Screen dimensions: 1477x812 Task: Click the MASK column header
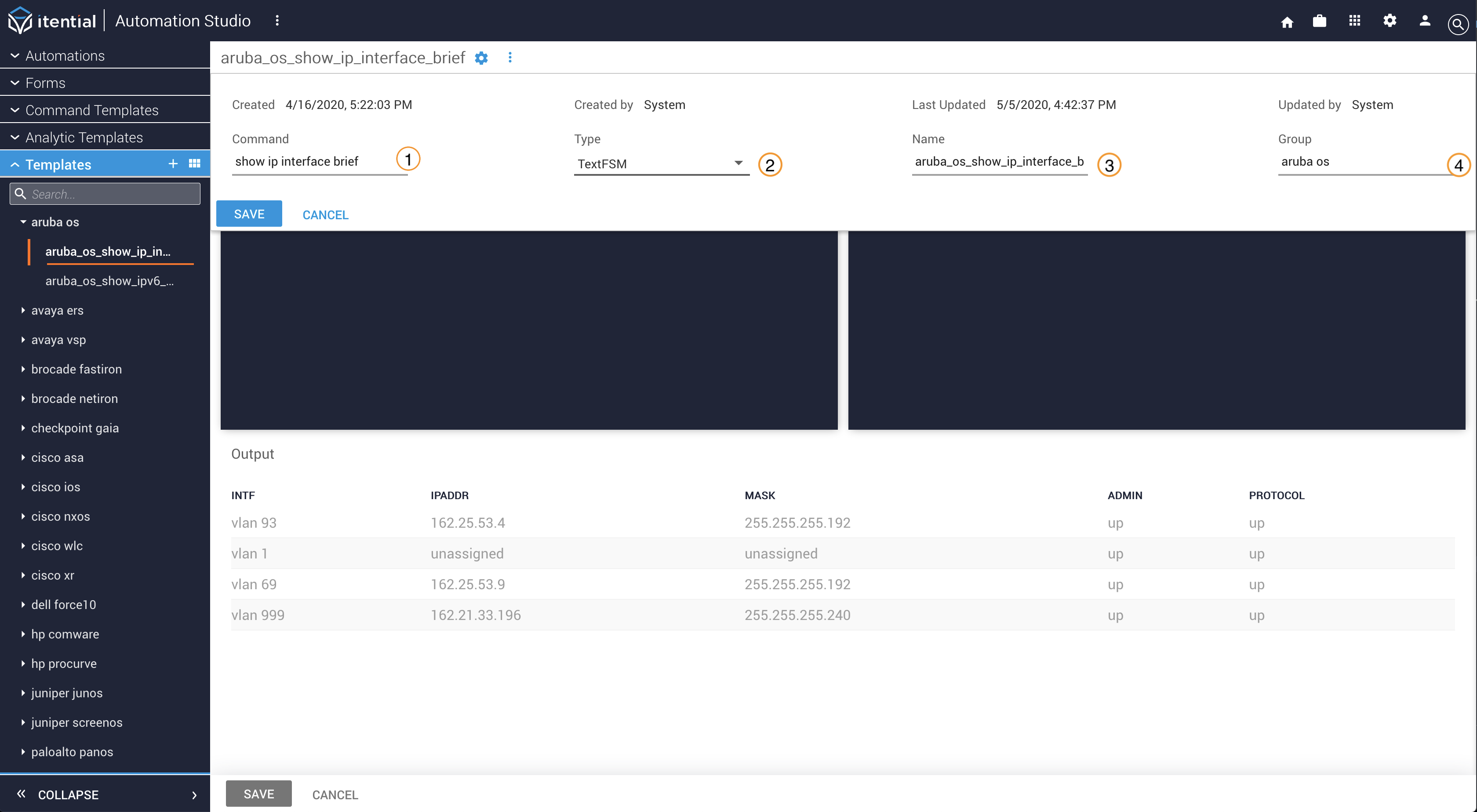(x=760, y=495)
